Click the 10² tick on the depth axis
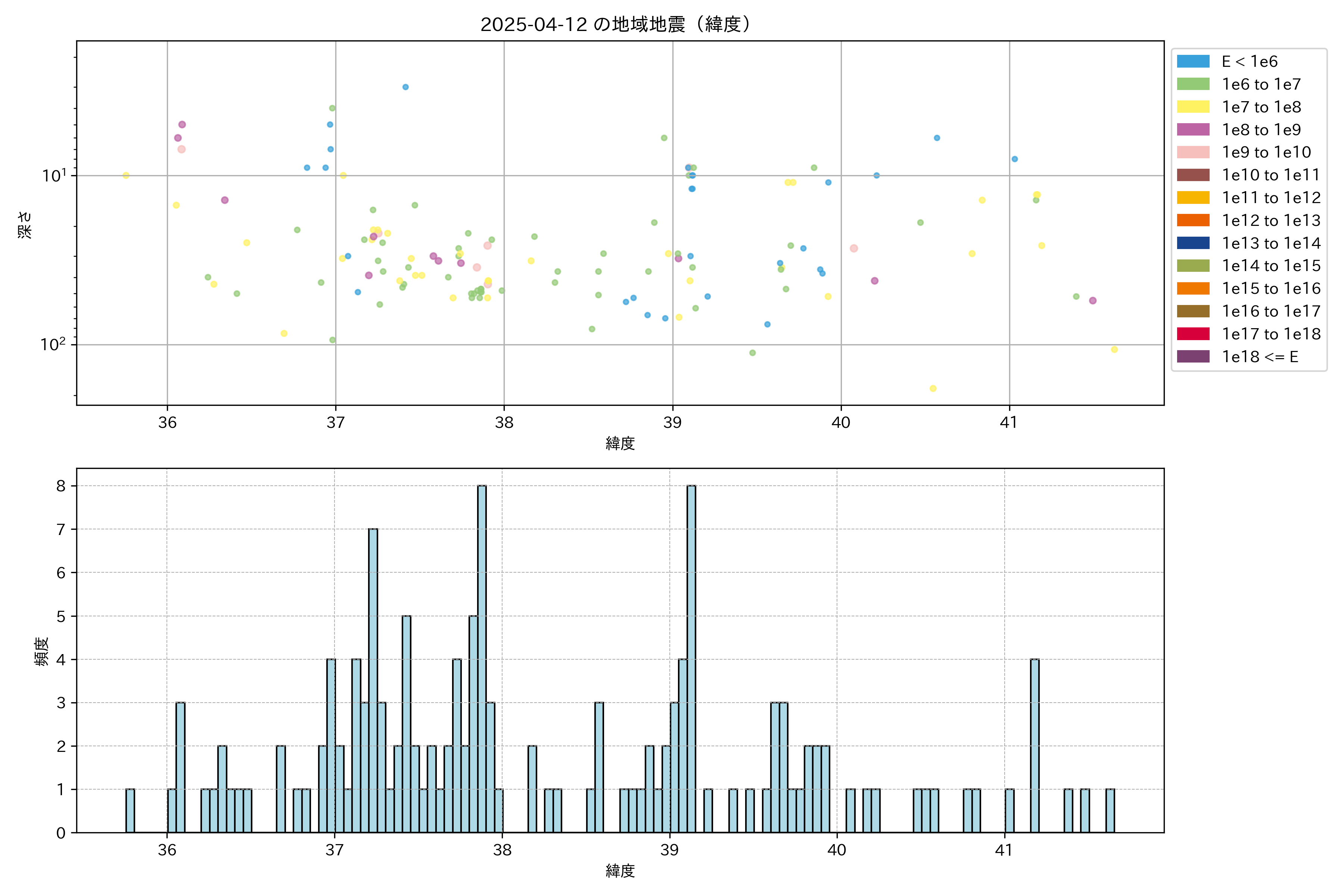The height and width of the screenshot is (896, 1344). (53, 344)
